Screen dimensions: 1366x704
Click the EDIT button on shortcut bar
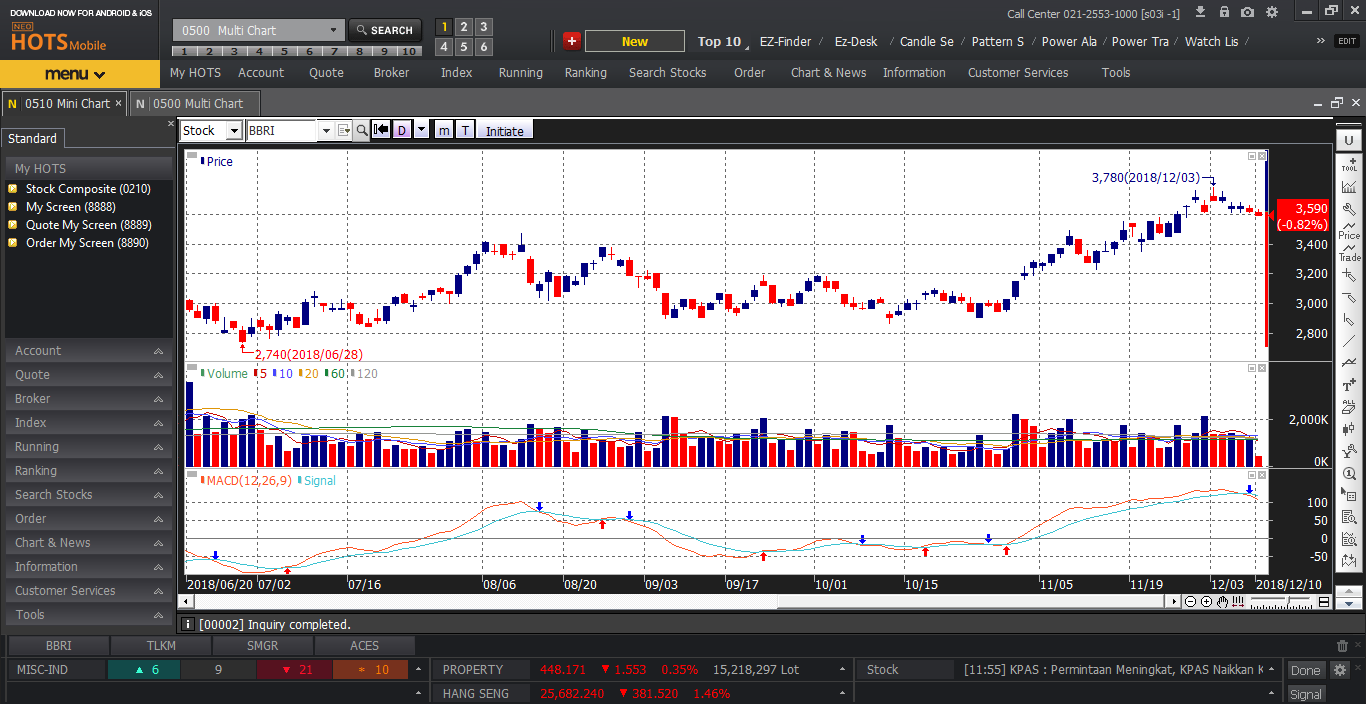coord(1347,41)
